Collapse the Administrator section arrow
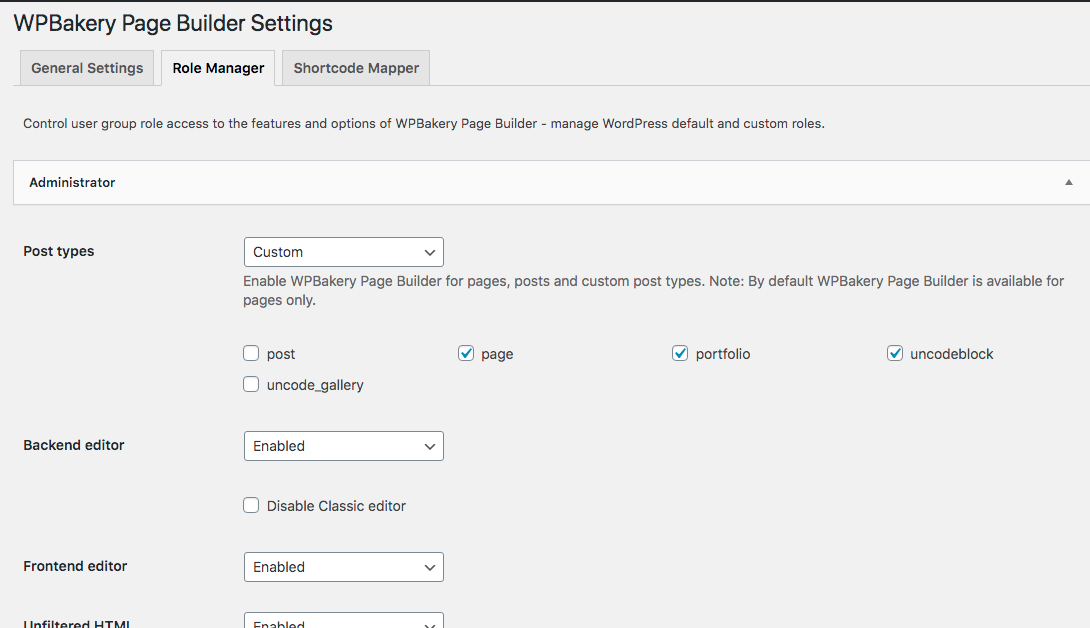This screenshot has height=628, width=1090. pos(1068,183)
